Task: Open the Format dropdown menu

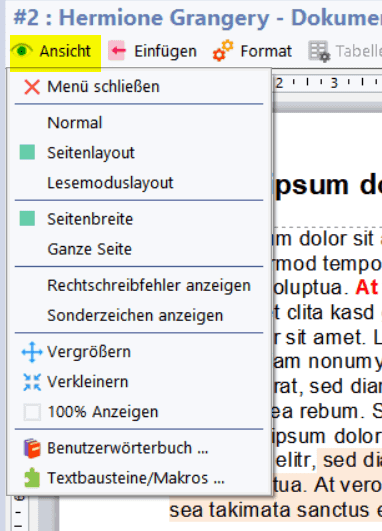Action: point(252,51)
